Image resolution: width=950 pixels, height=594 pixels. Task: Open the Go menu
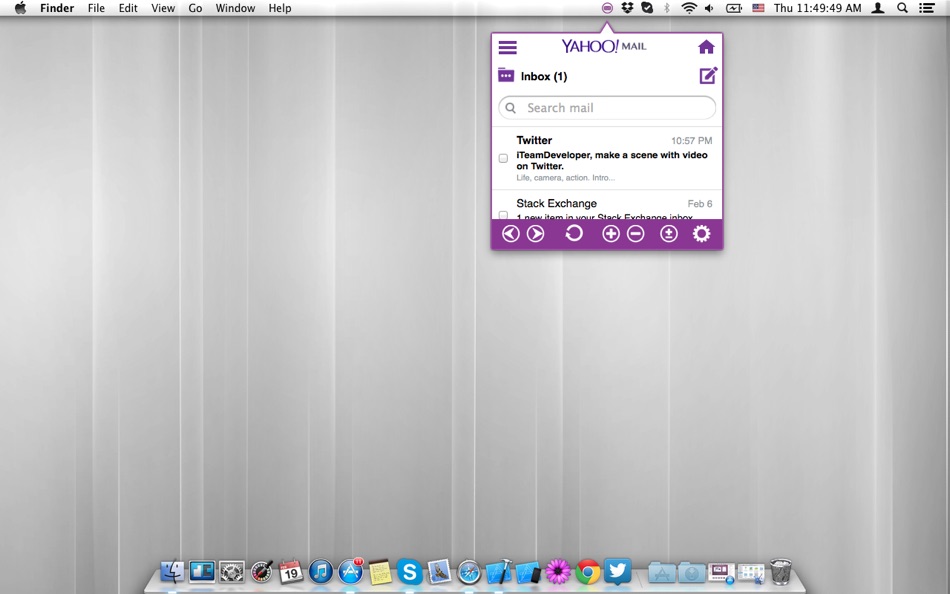click(195, 8)
